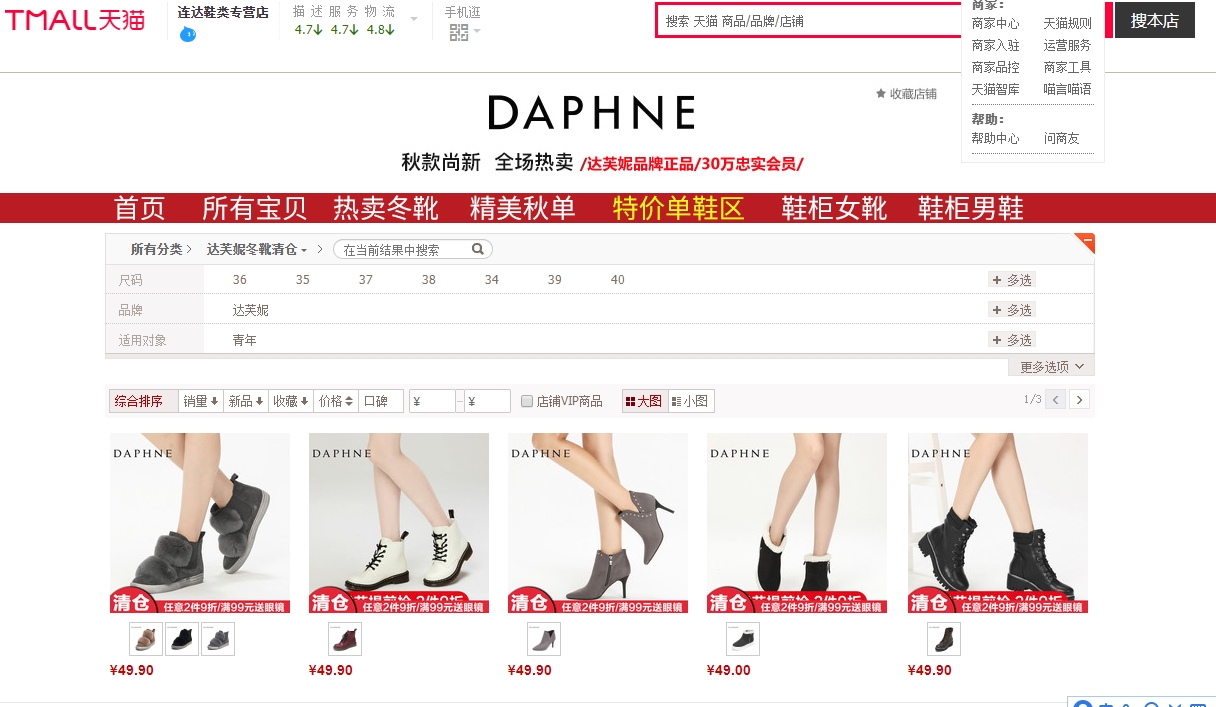
Task: Click the 所有分类 all categories breadcrumb
Action: (156, 249)
